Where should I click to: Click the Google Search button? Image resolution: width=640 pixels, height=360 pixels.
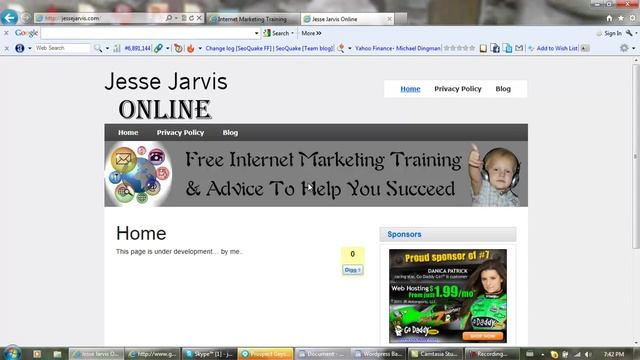click(x=276, y=33)
